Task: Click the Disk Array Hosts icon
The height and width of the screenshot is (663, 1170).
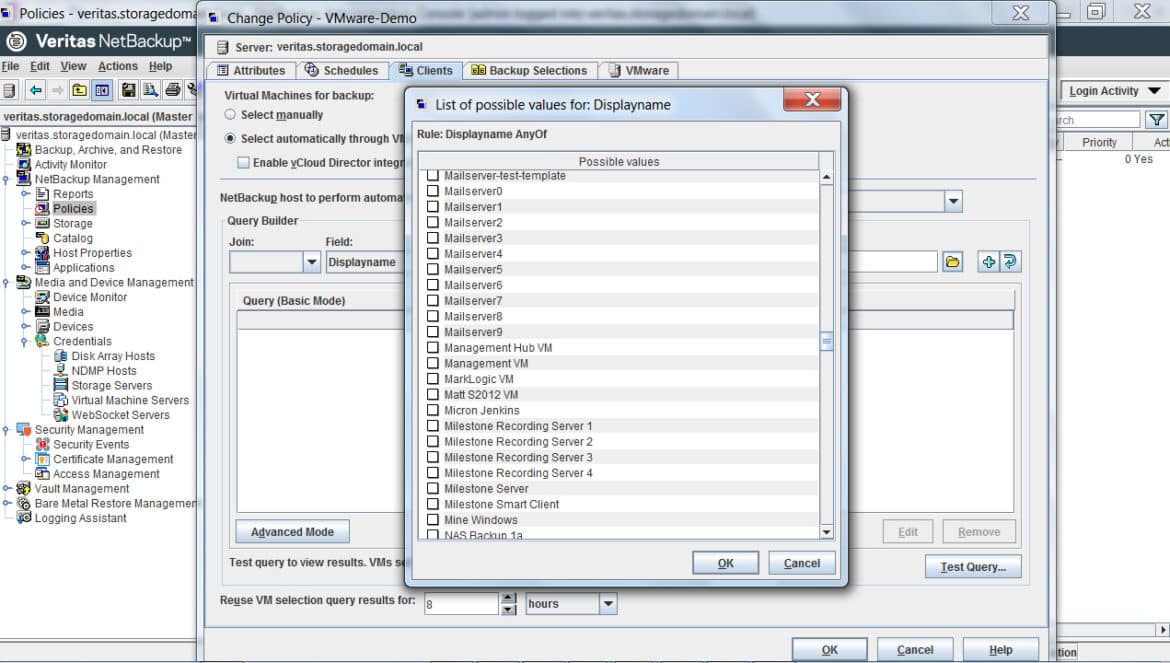Action: point(61,356)
